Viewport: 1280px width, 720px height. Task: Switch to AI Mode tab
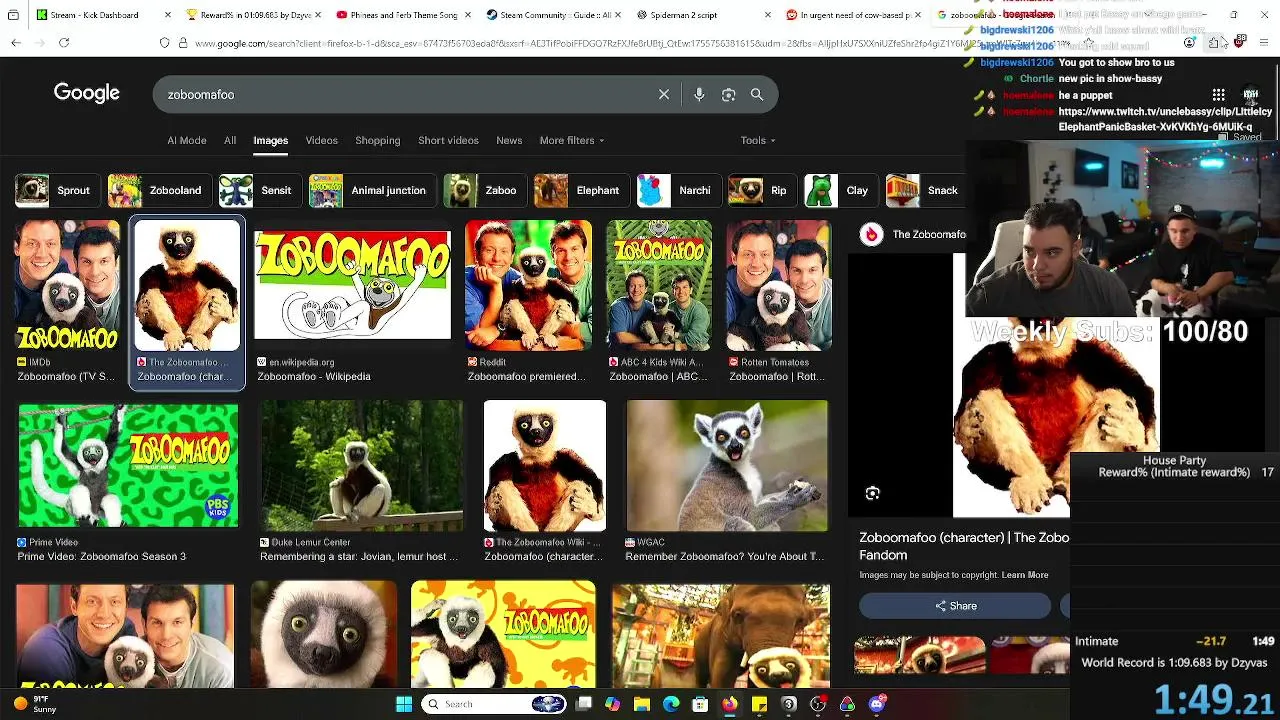tap(186, 140)
